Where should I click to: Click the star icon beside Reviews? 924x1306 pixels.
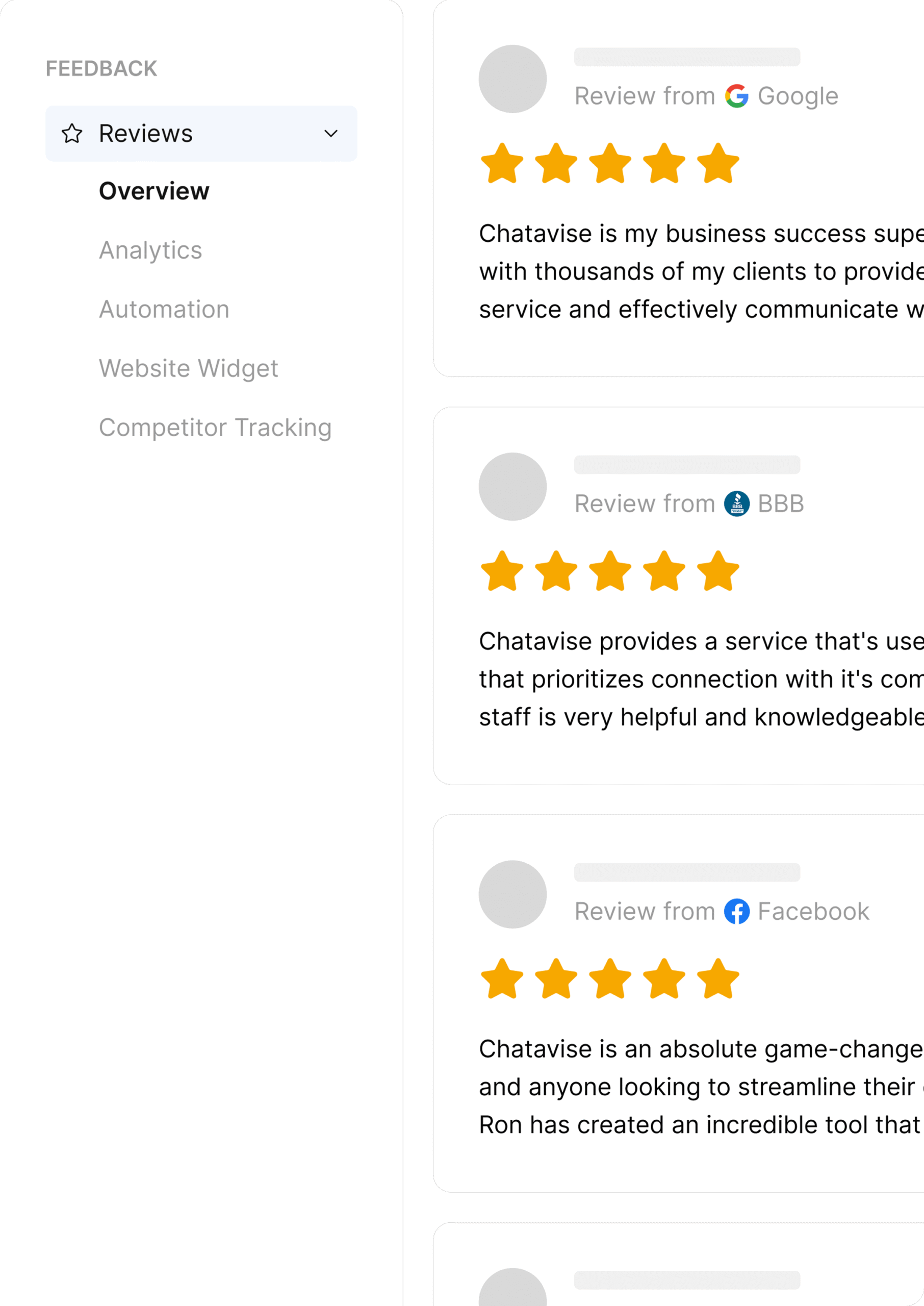[72, 134]
